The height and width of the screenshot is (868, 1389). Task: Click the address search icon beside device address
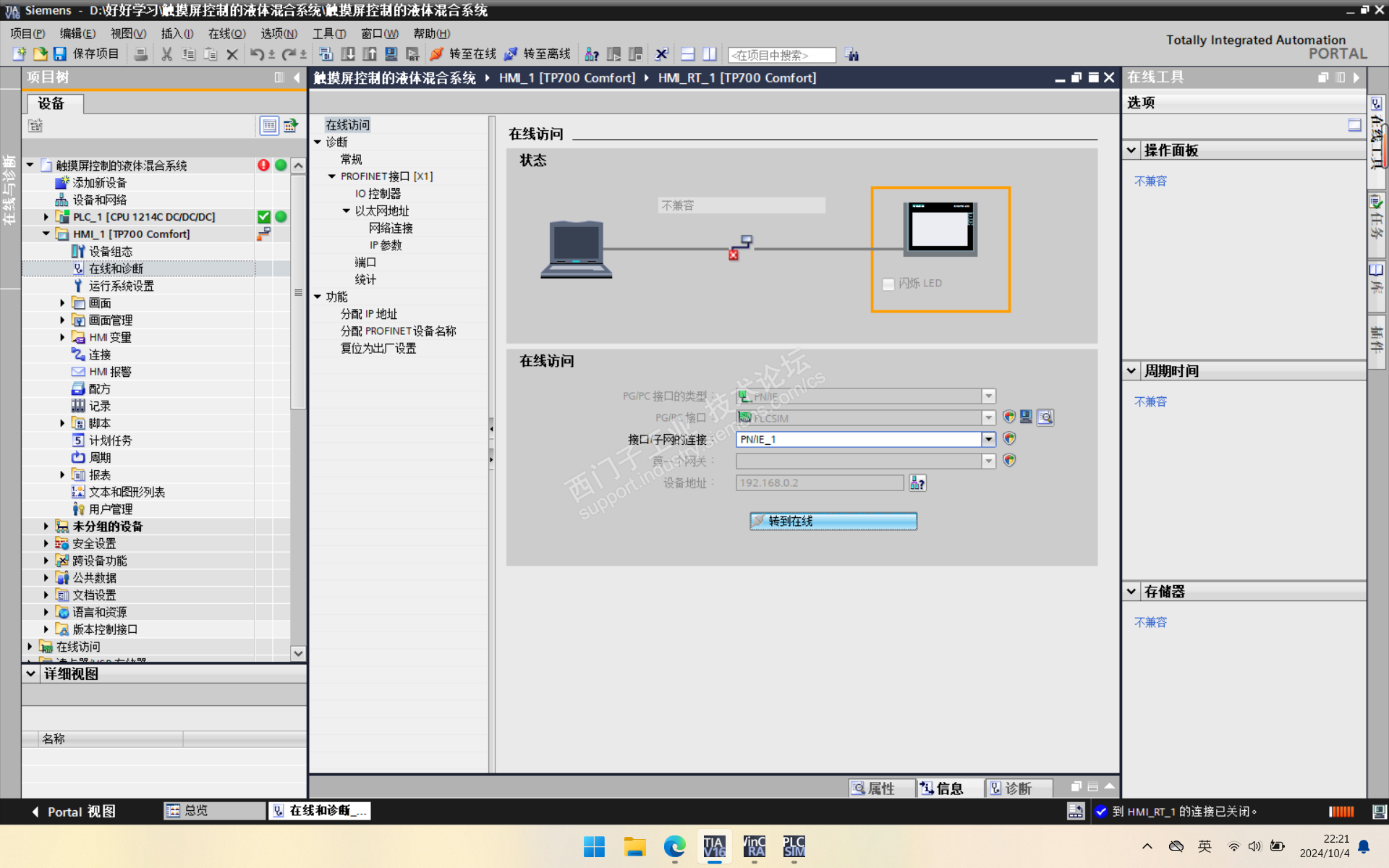[917, 482]
